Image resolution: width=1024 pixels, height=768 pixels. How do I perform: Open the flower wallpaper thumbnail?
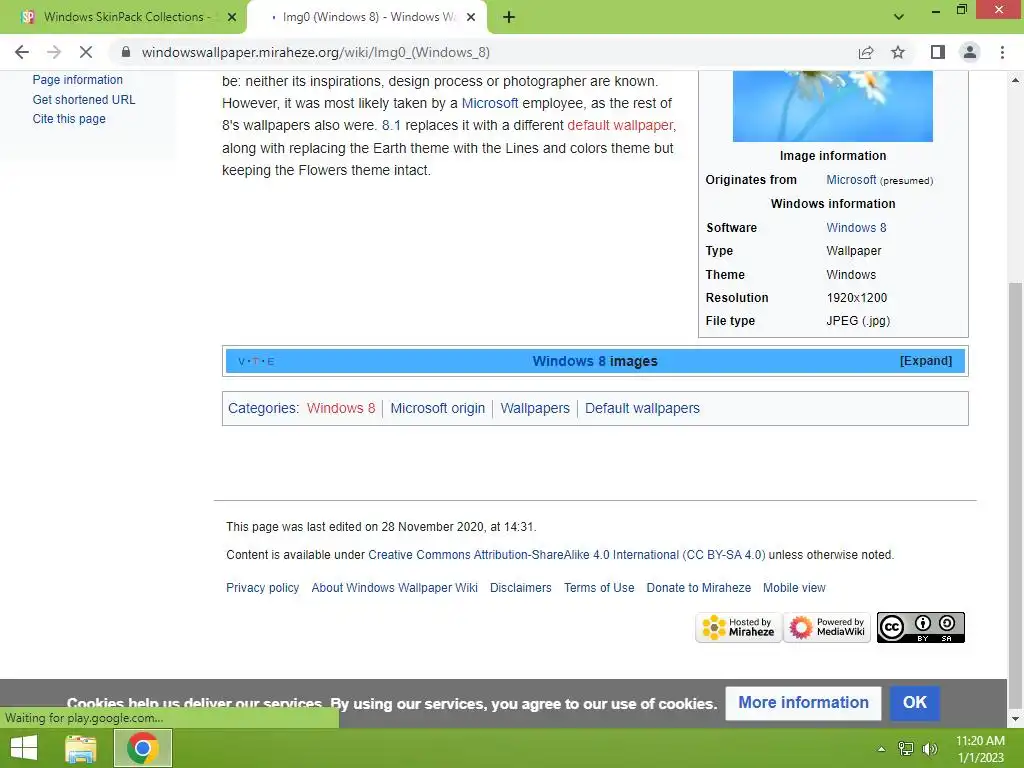click(833, 106)
